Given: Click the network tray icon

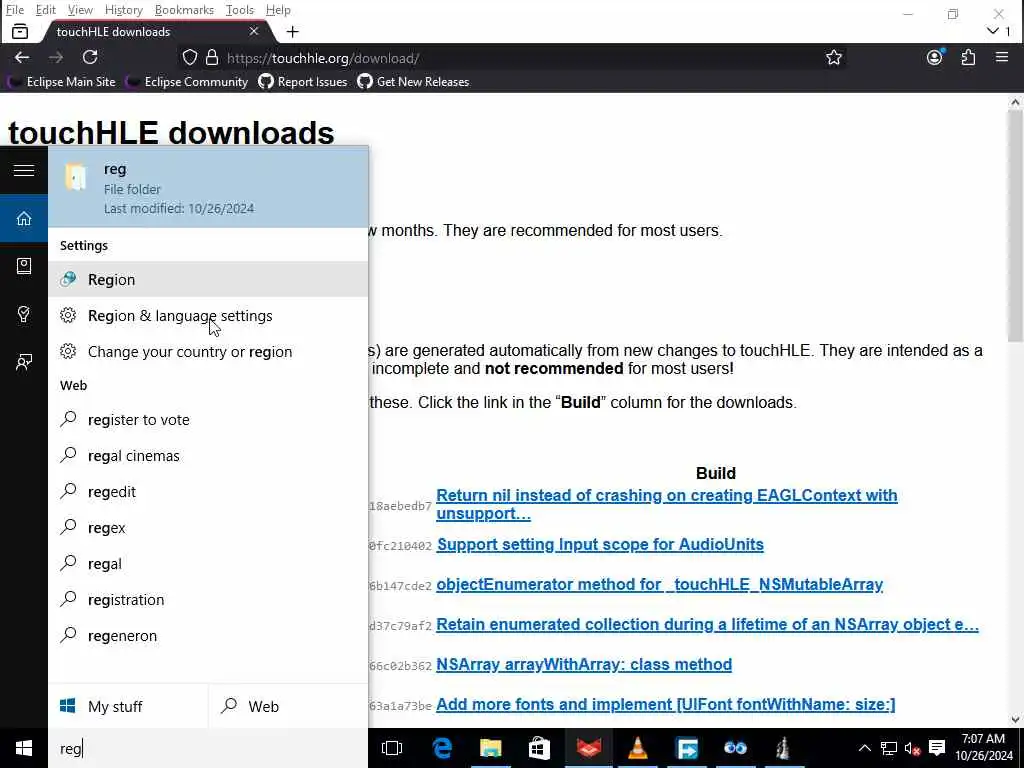Looking at the screenshot, I should (889, 748).
